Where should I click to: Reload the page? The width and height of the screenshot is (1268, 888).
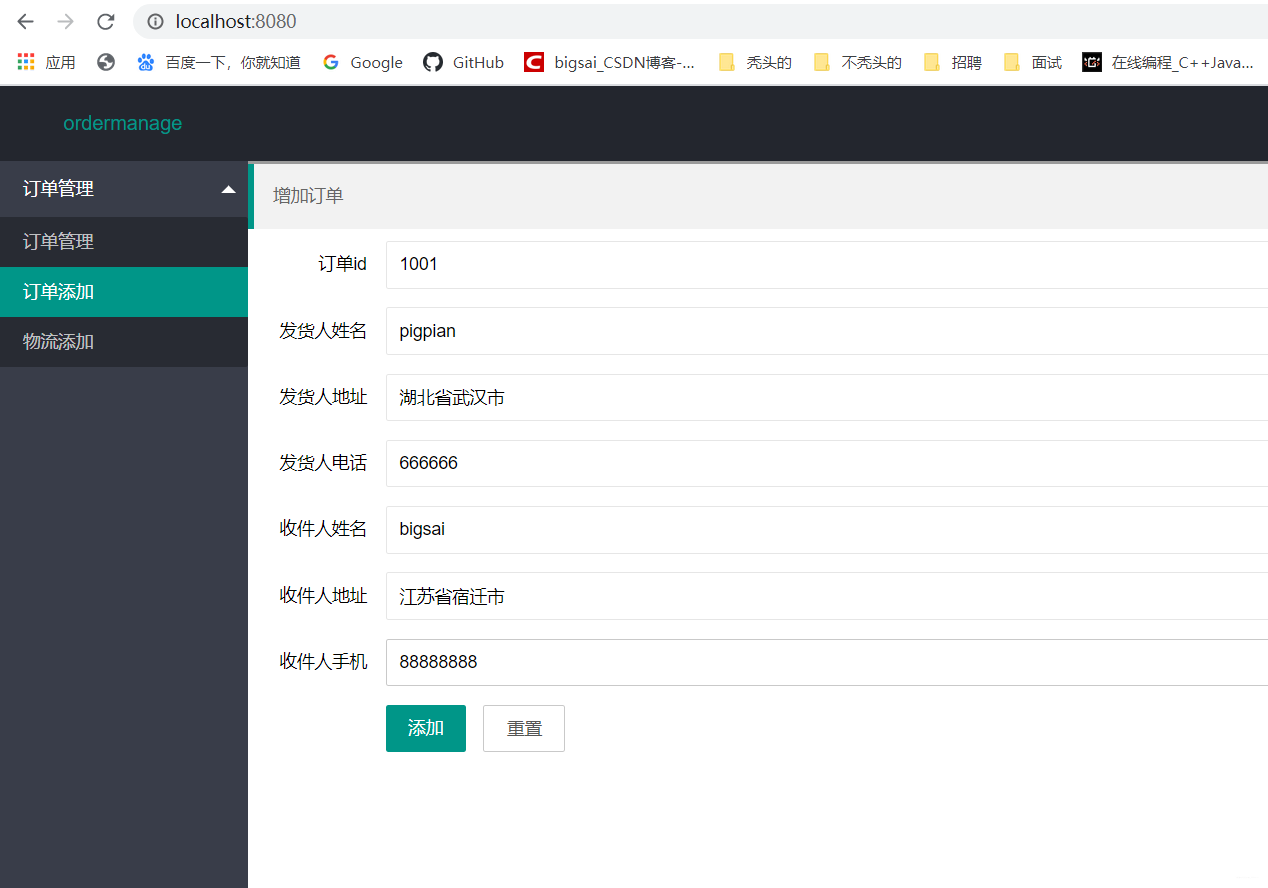(x=105, y=21)
